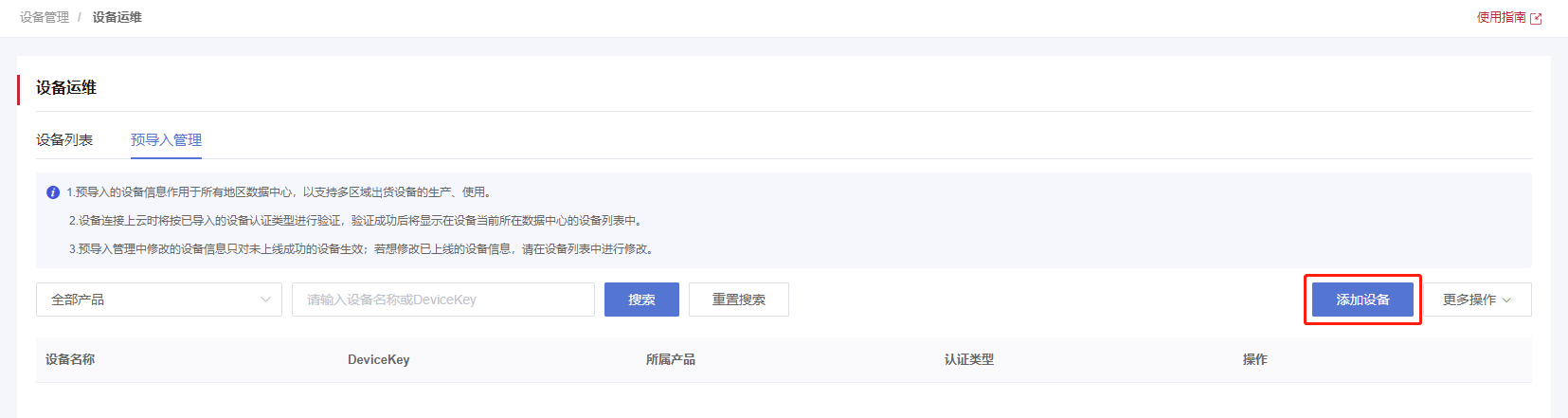Open the external link icon beside 使用指南
Screen dimensions: 1568x418
click(x=1536, y=18)
